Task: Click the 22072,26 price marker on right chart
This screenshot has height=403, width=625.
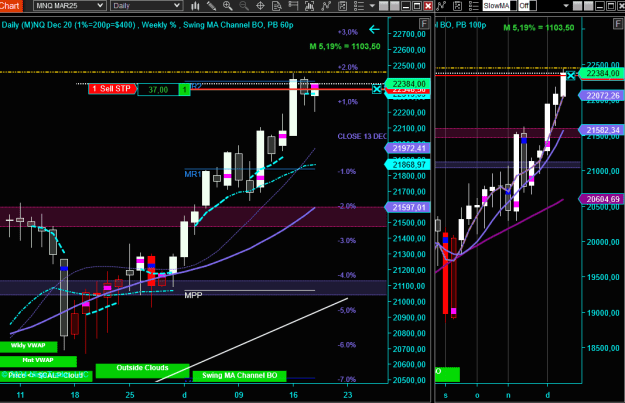Action: pyautogui.click(x=602, y=95)
